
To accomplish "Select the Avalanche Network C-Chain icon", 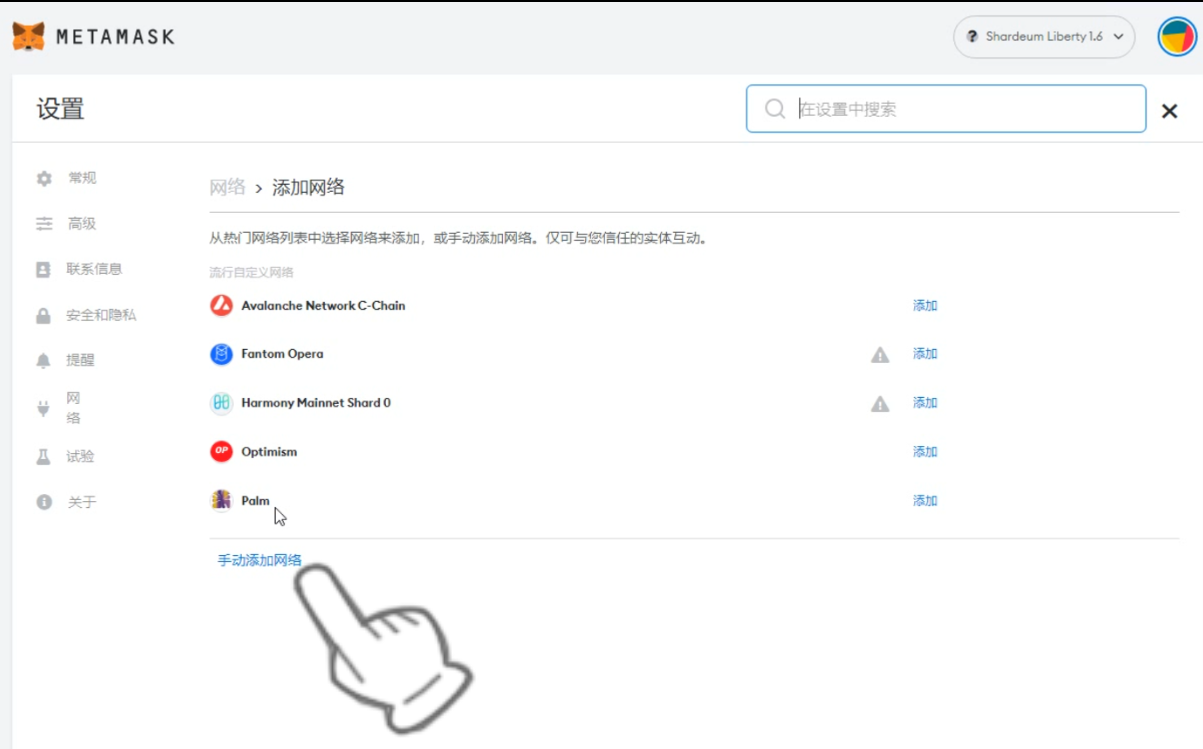I will point(220,305).
